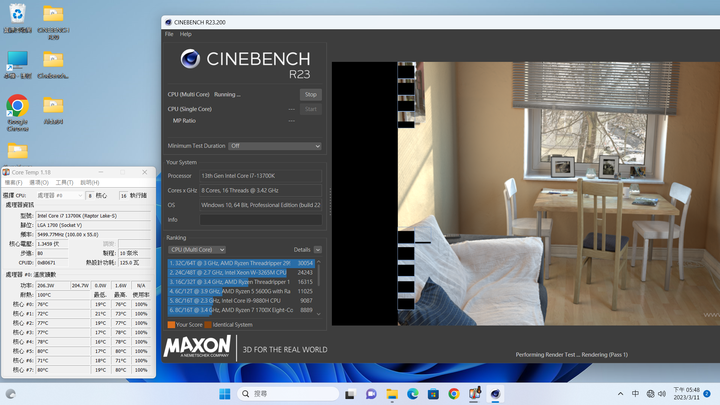
Task: Open the Chat app on the taskbar
Action: [371, 394]
